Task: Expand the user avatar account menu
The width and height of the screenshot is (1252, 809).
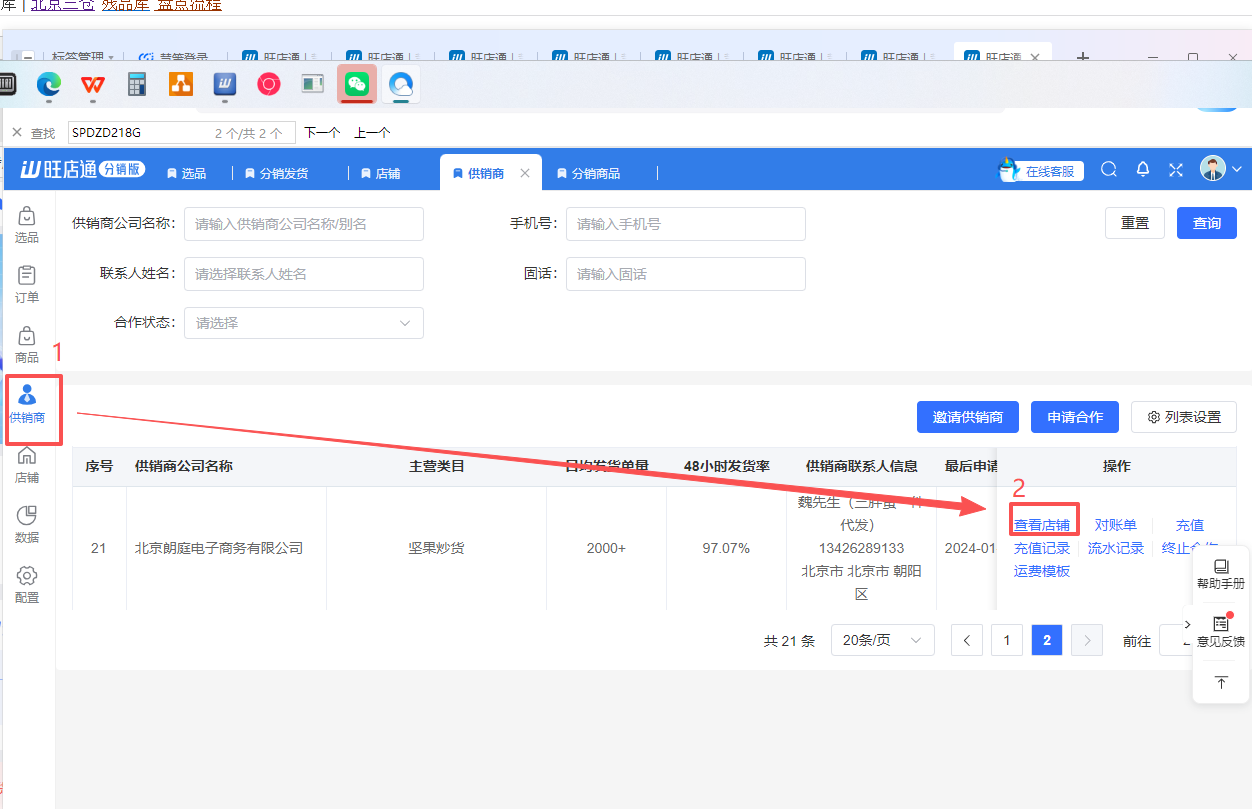Action: (1221, 169)
